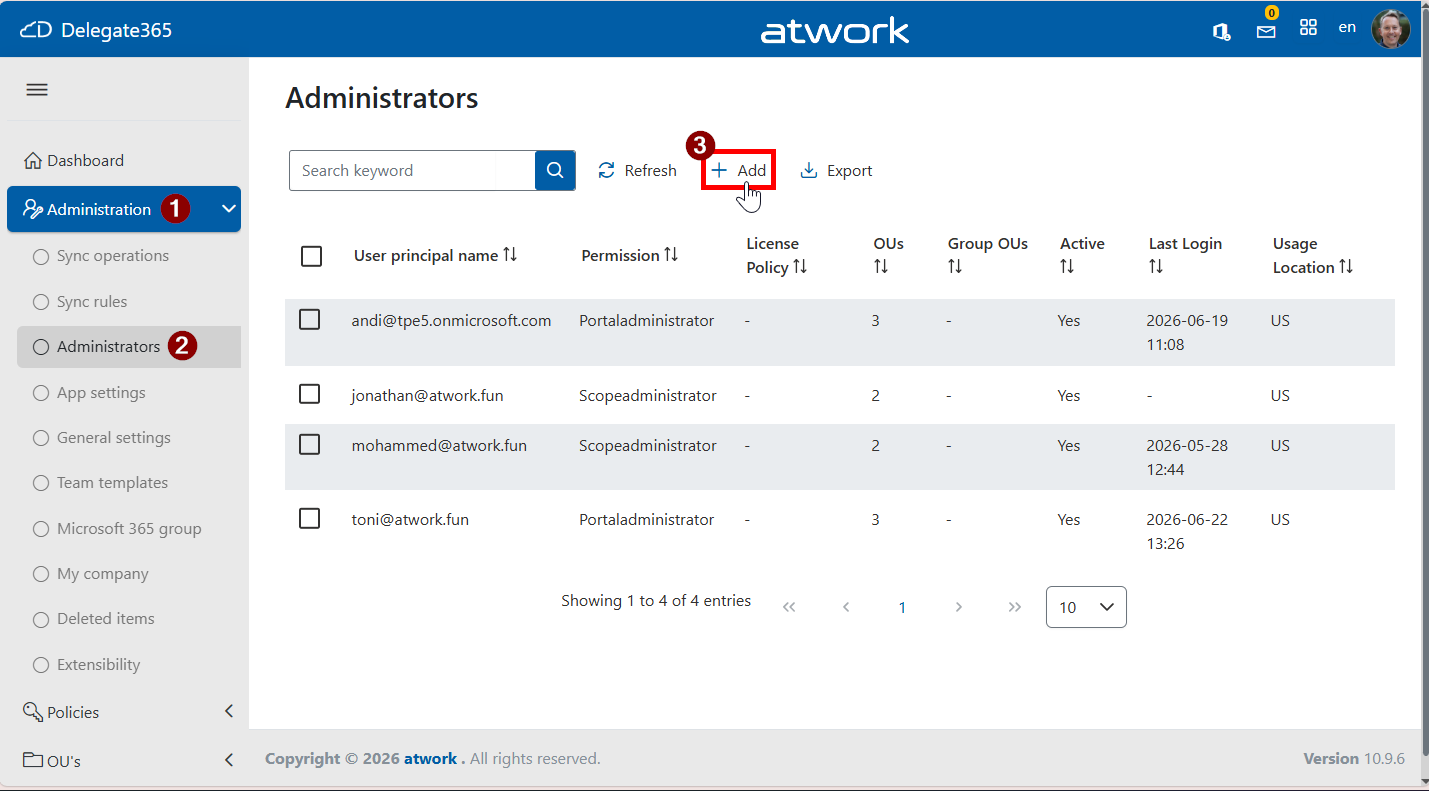
Task: Click toni@atwork.fun user name
Action: click(410, 519)
